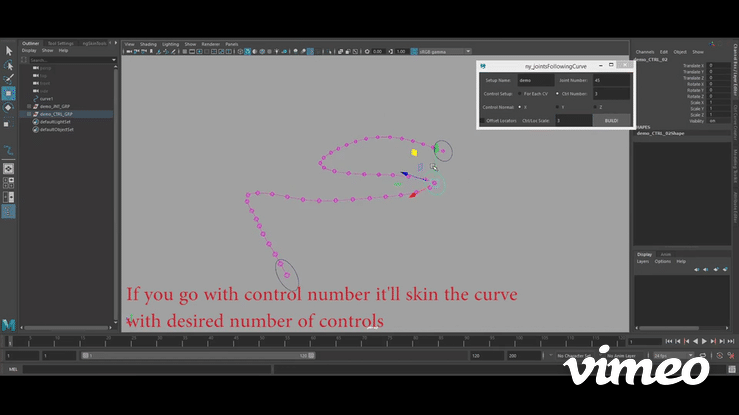This screenshot has height=415, width=739.
Task: Click the right arrow beside ngSkinTools tab
Action: tap(116, 43)
